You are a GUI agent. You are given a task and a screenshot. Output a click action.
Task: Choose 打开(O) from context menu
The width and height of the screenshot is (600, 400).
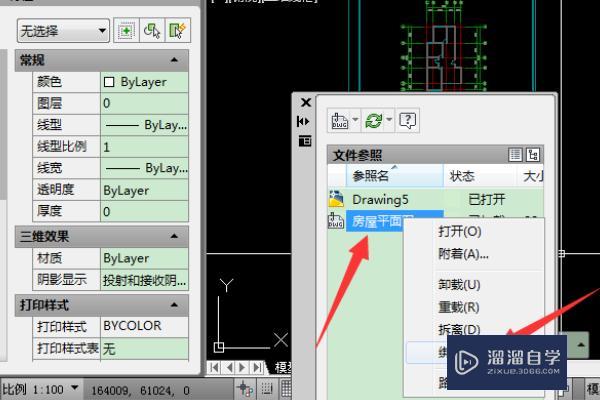[460, 231]
